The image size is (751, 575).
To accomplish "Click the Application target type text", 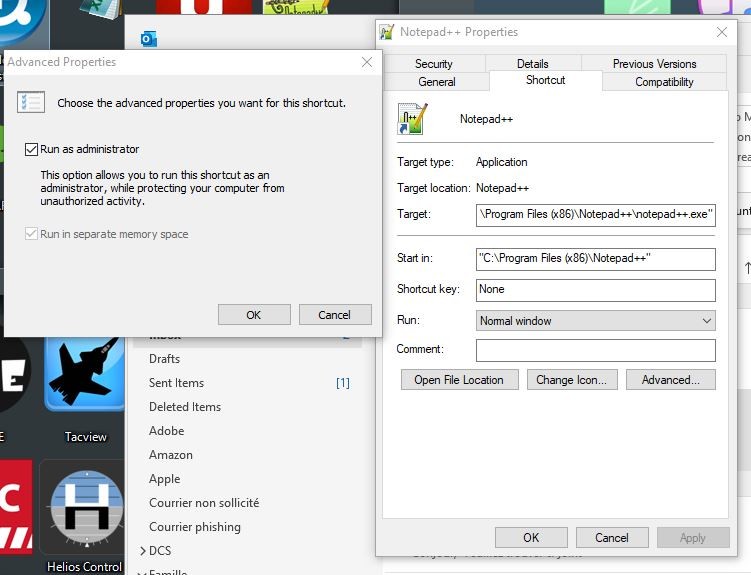I will (501, 162).
